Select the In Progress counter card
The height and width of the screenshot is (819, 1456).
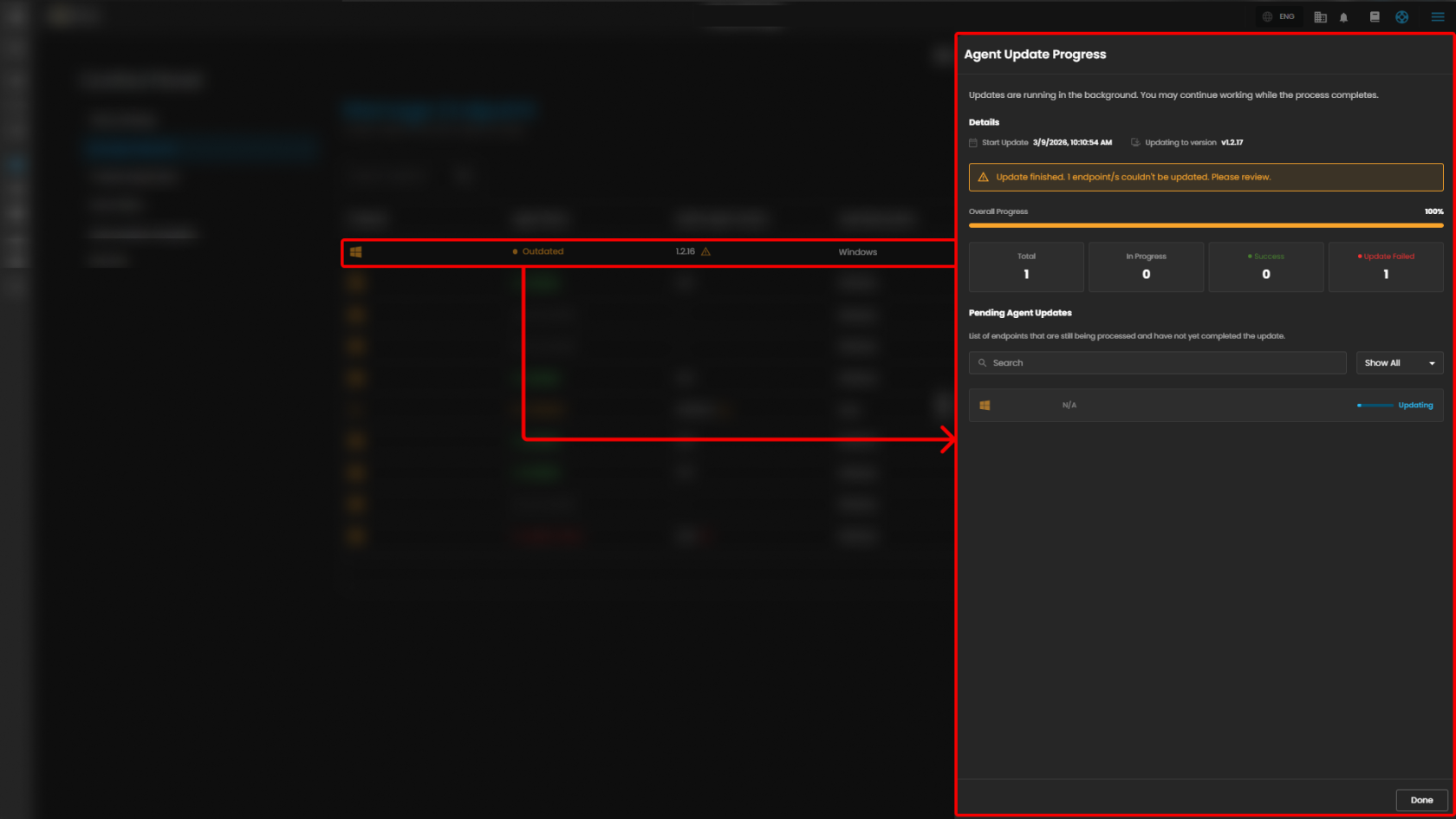click(1146, 267)
